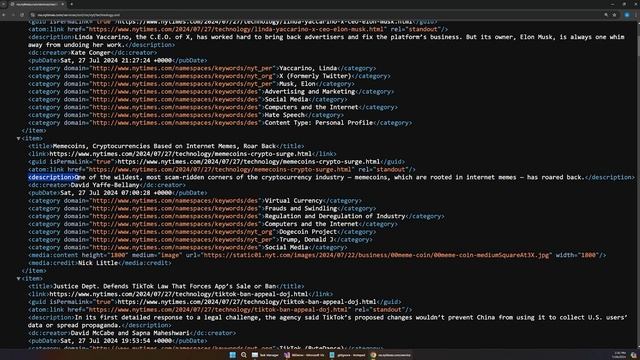Viewport: 640px width, 360px height.
Task: Click the browser forward arrow
Action: coord(13,15)
